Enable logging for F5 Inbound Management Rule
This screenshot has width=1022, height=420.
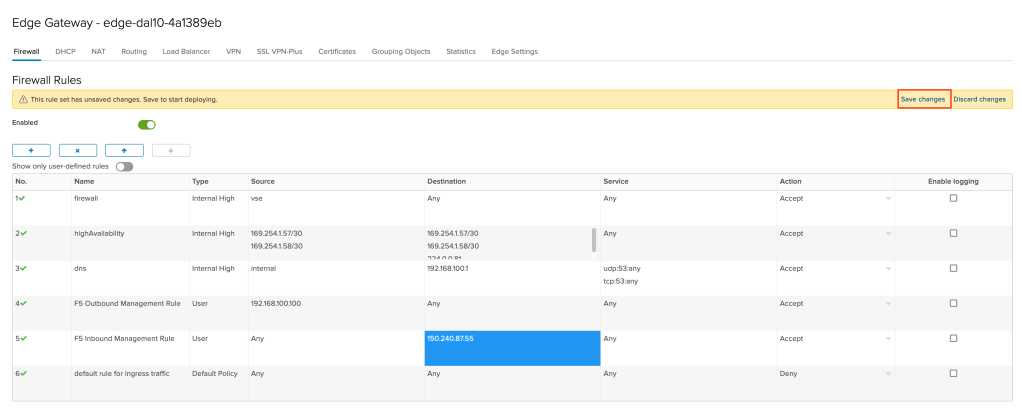pos(953,338)
